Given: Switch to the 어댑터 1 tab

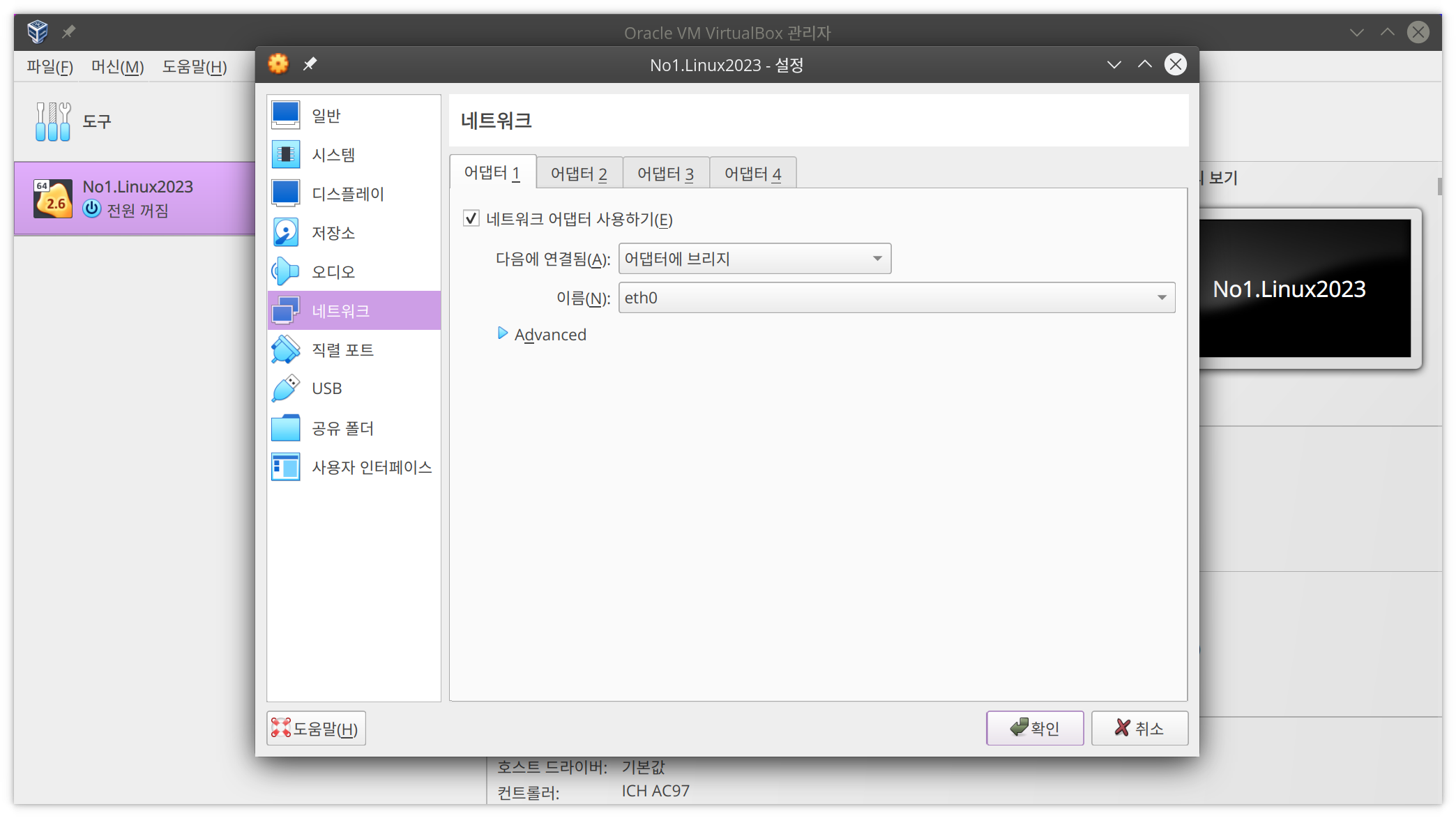Looking at the screenshot, I should (492, 172).
